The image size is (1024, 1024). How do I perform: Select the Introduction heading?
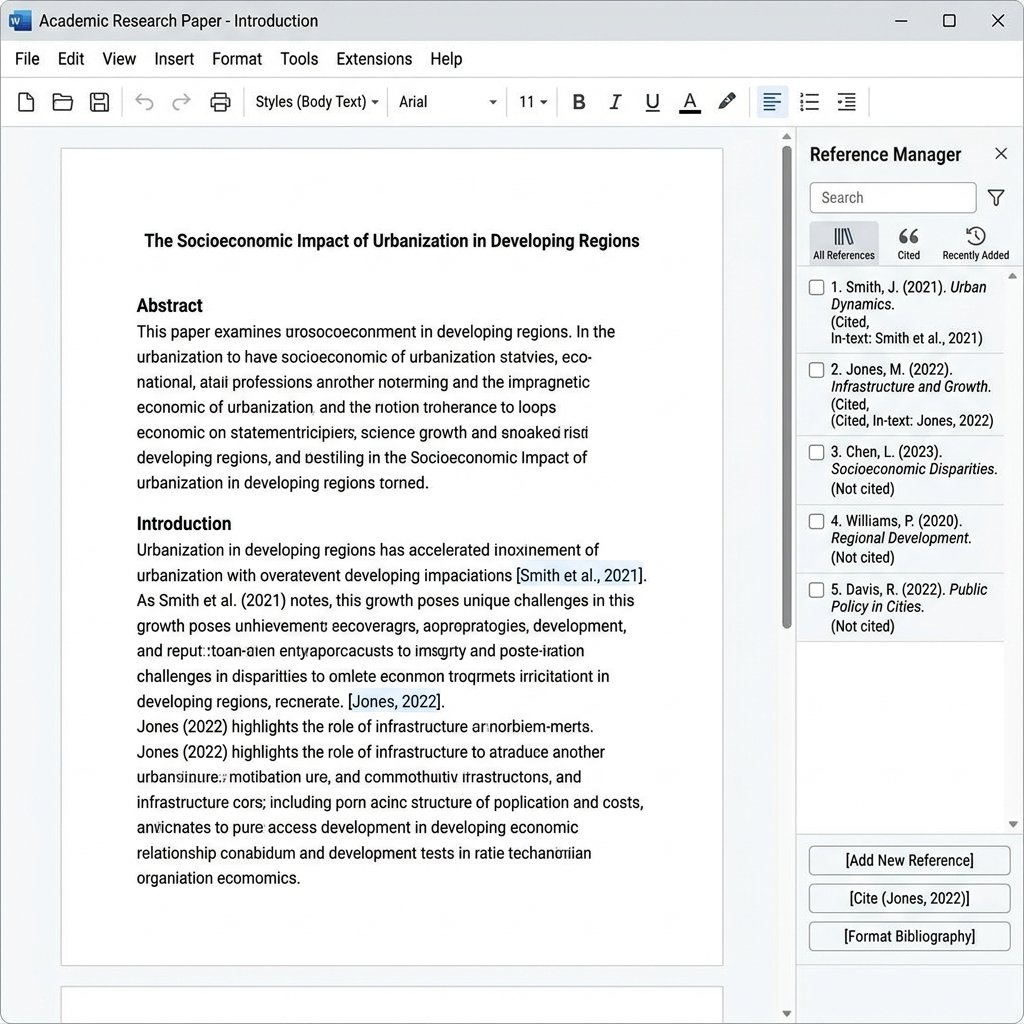pyautogui.click(x=184, y=523)
